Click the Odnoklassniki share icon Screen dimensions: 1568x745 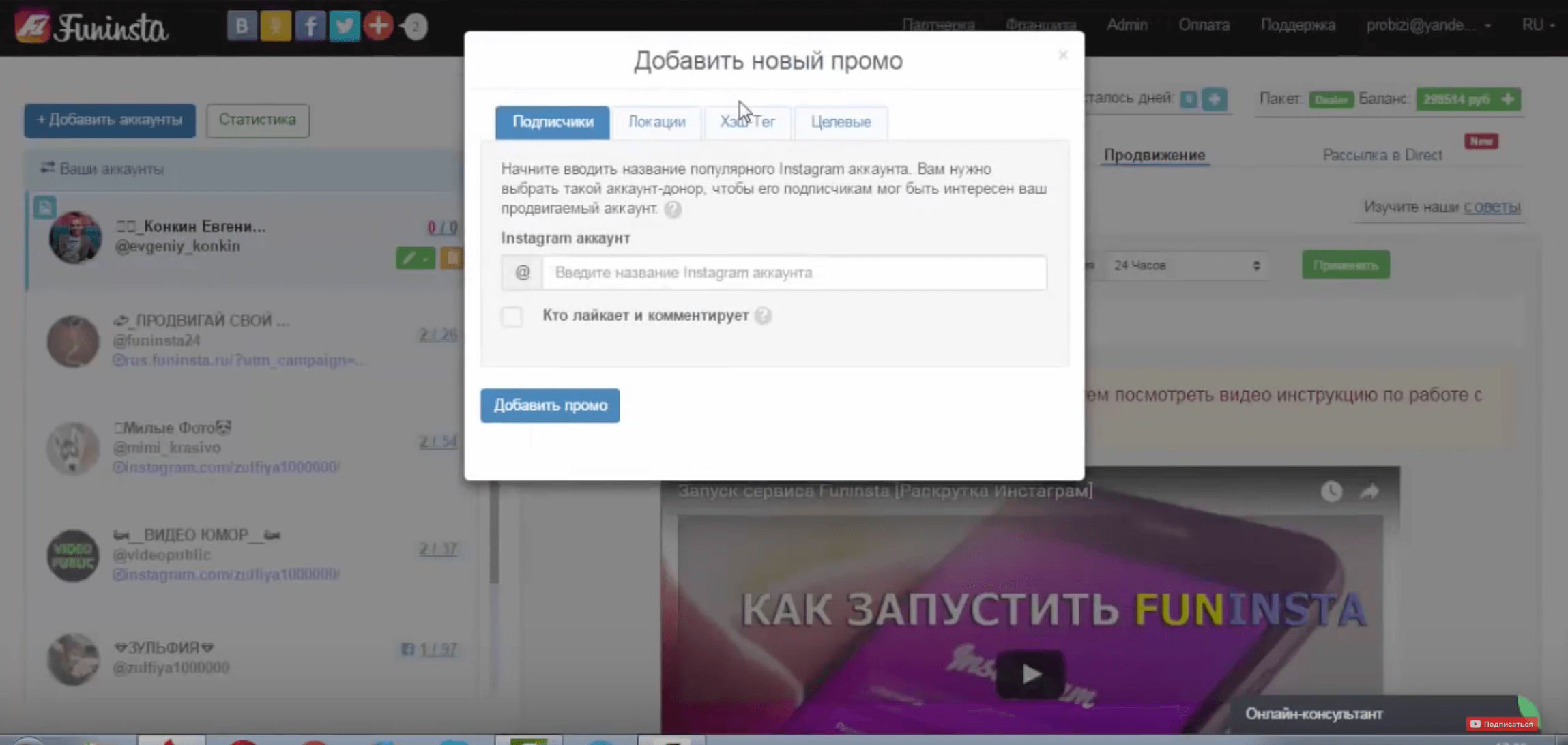point(276,26)
